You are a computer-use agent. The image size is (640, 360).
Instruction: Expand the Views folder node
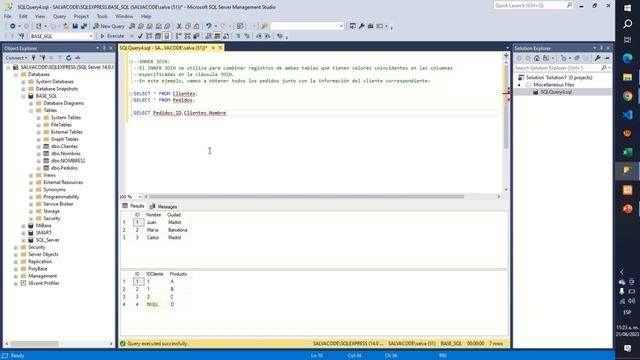pyautogui.click(x=31, y=175)
